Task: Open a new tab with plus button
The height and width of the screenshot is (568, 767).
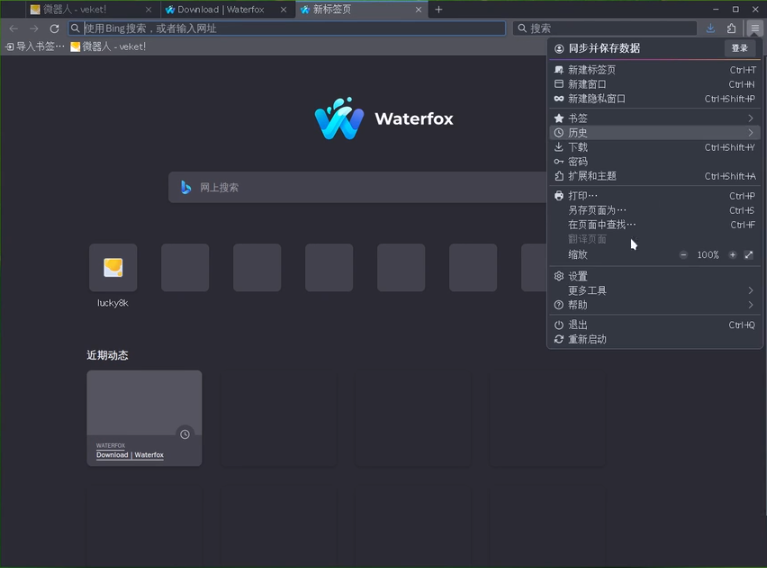Action: point(439,9)
